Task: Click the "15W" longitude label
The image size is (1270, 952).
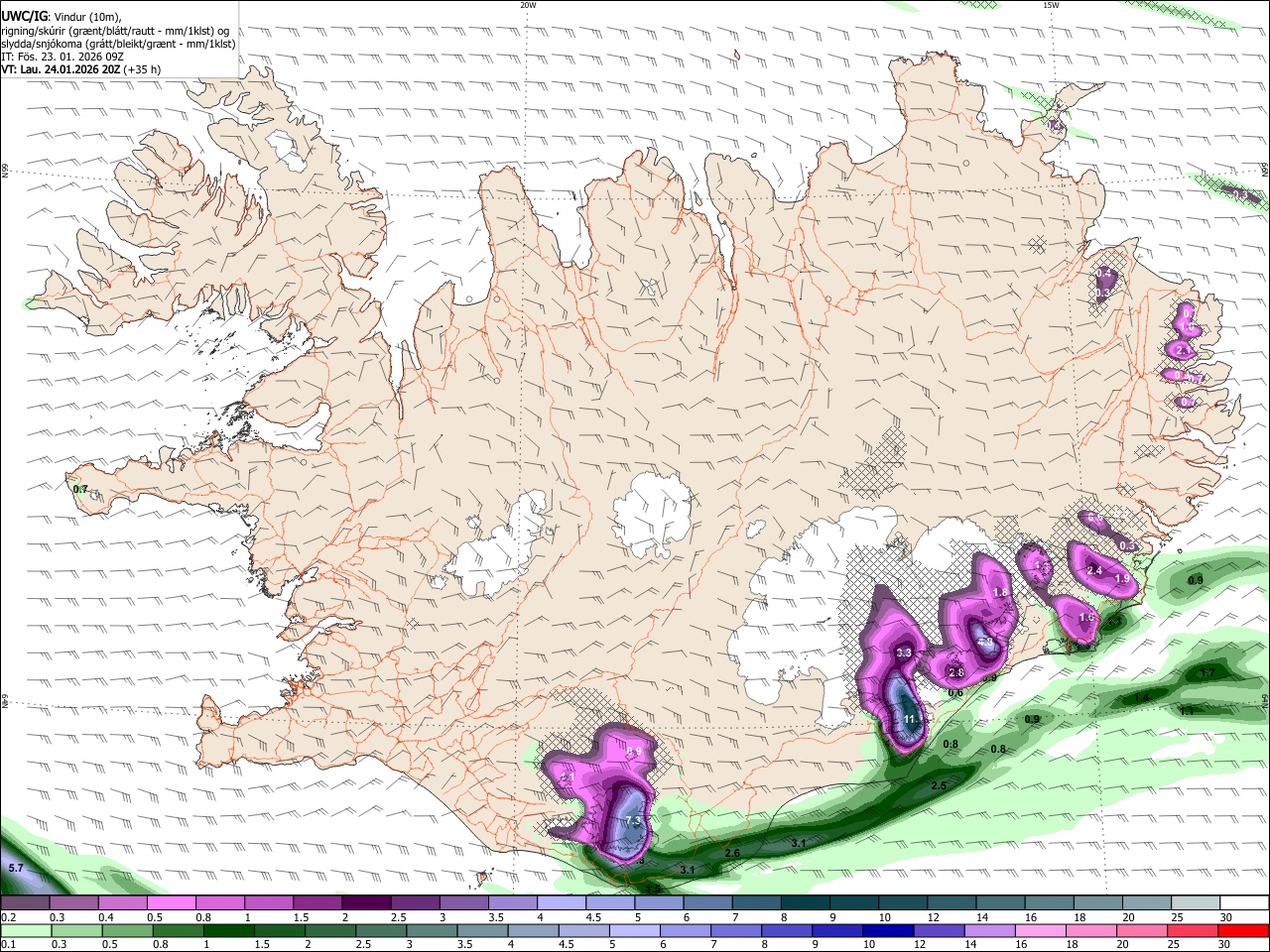Action: point(1051,5)
